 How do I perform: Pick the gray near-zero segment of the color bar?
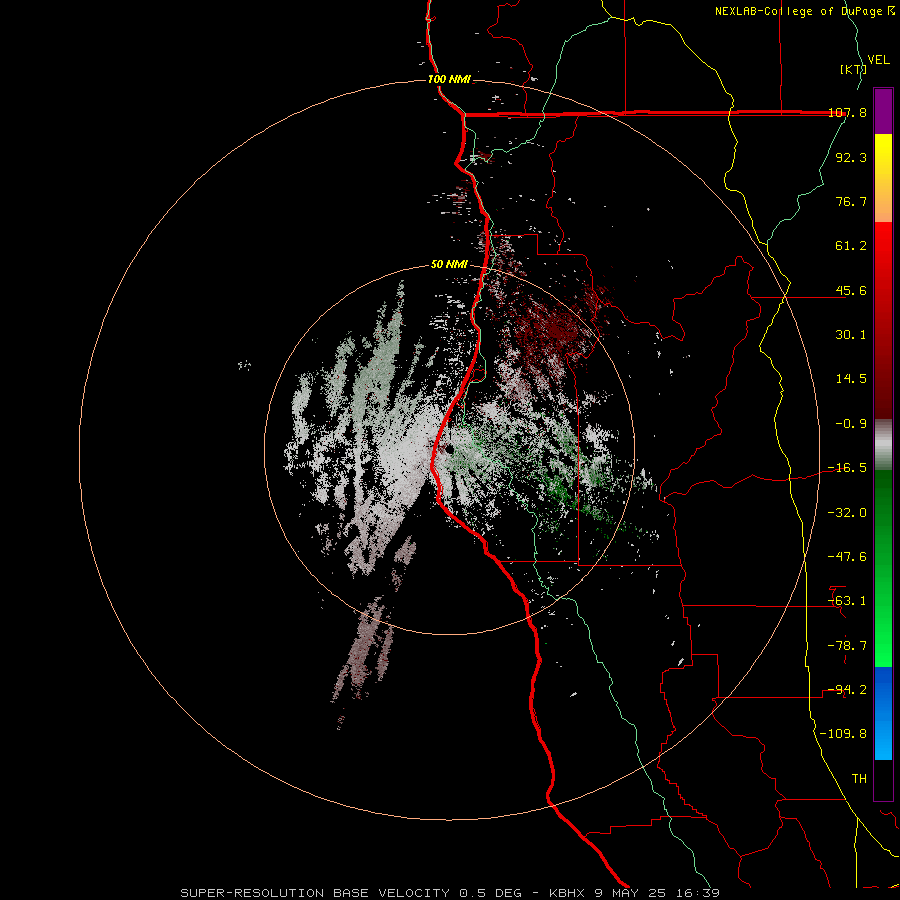click(883, 444)
